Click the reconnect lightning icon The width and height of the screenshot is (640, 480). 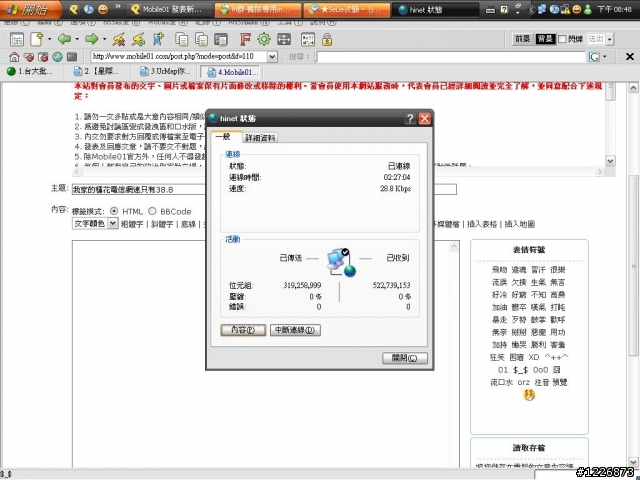pos(138,39)
